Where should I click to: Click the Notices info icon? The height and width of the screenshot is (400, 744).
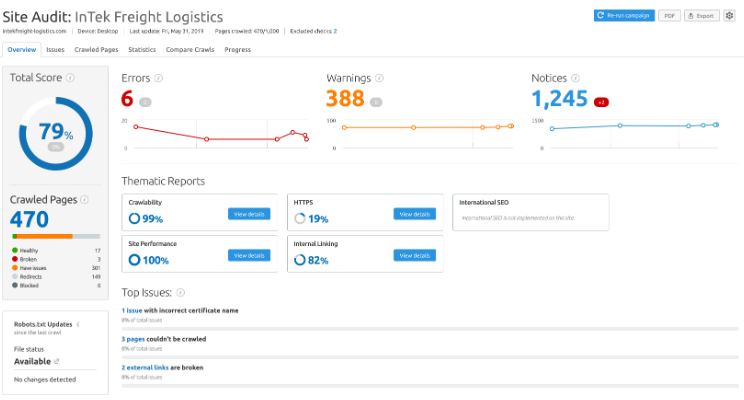[575, 78]
